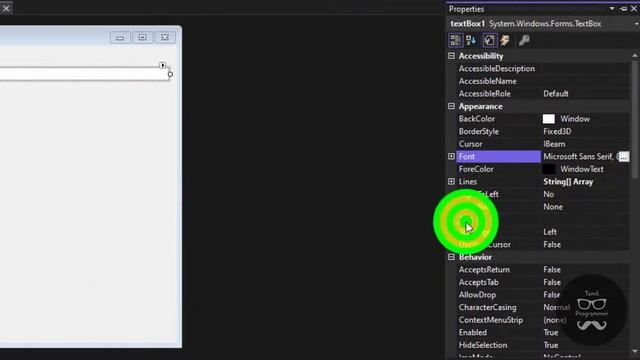
Task: Show the Properties page icon
Action: [x=489, y=40]
